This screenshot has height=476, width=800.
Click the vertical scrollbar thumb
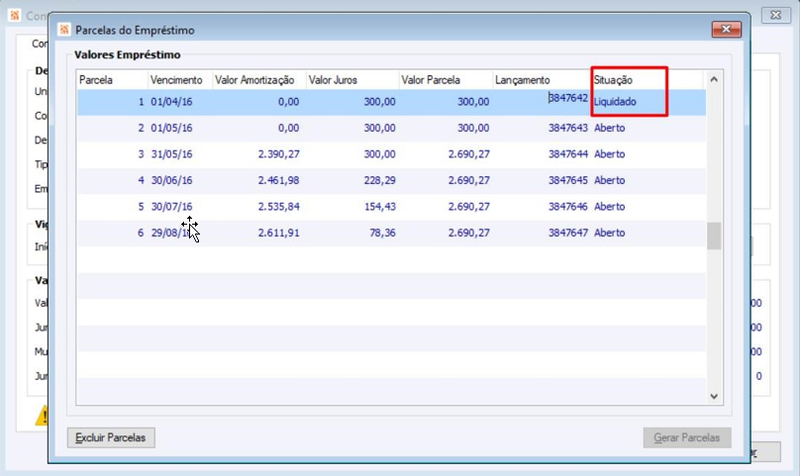[714, 236]
